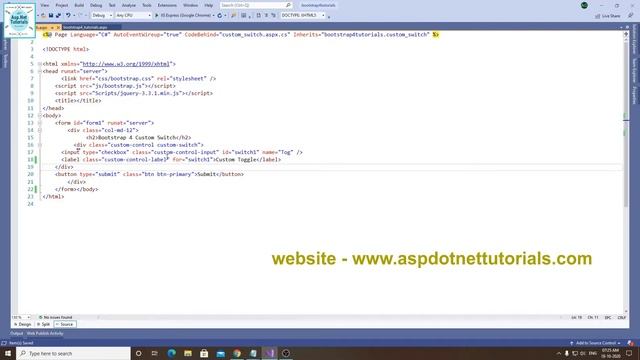Collapse the form element at line 13
This screenshot has height=360, width=640.
point(40,123)
